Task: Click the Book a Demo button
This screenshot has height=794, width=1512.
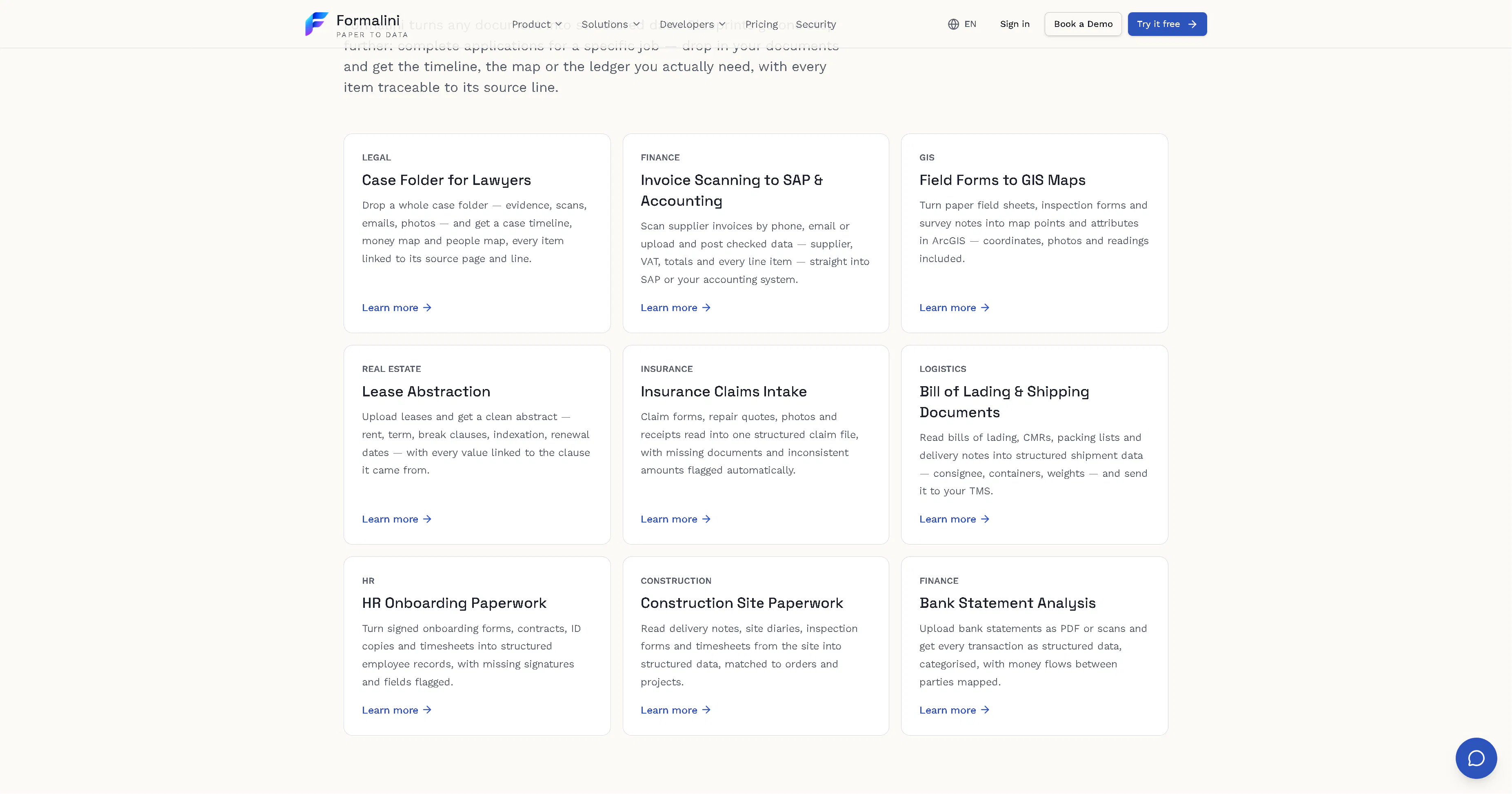Action: (x=1082, y=24)
